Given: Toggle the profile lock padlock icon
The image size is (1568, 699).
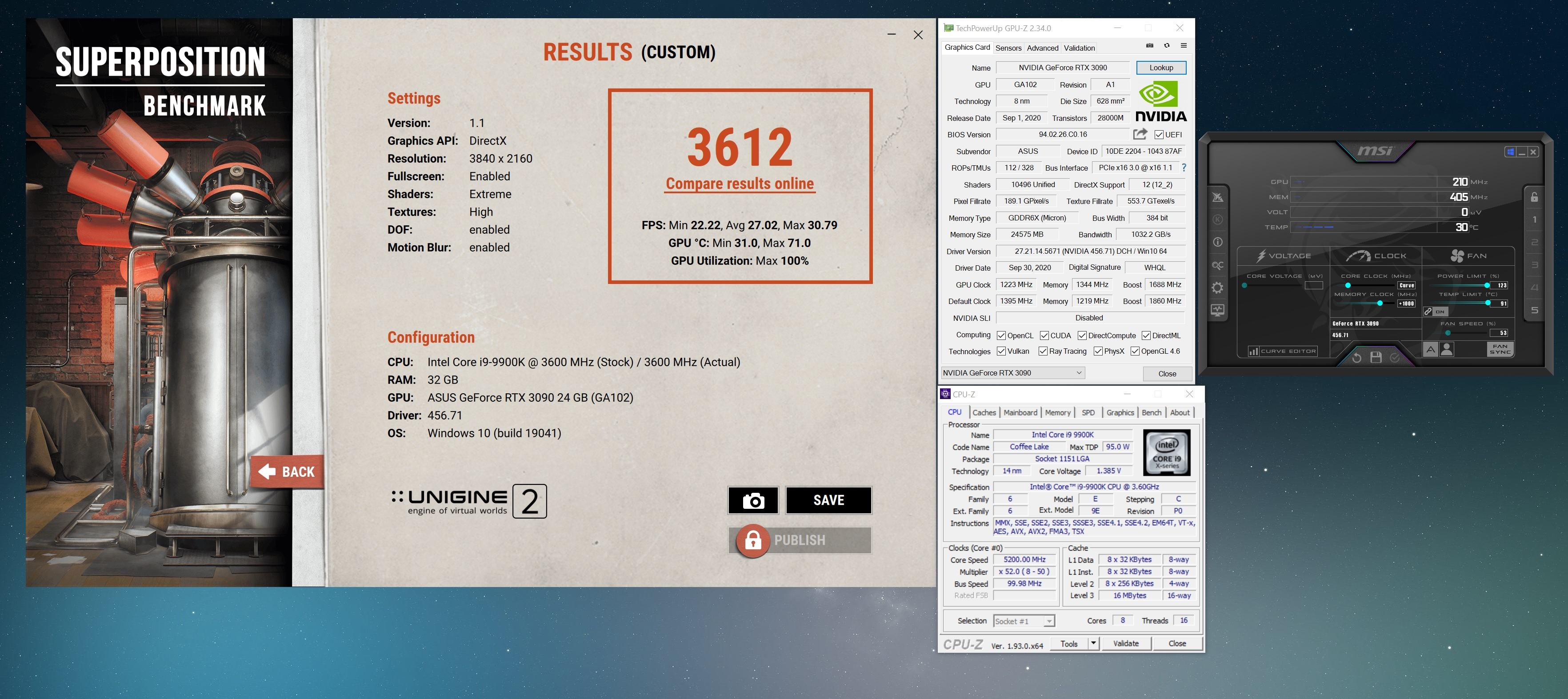Looking at the screenshot, I should click(1534, 197).
